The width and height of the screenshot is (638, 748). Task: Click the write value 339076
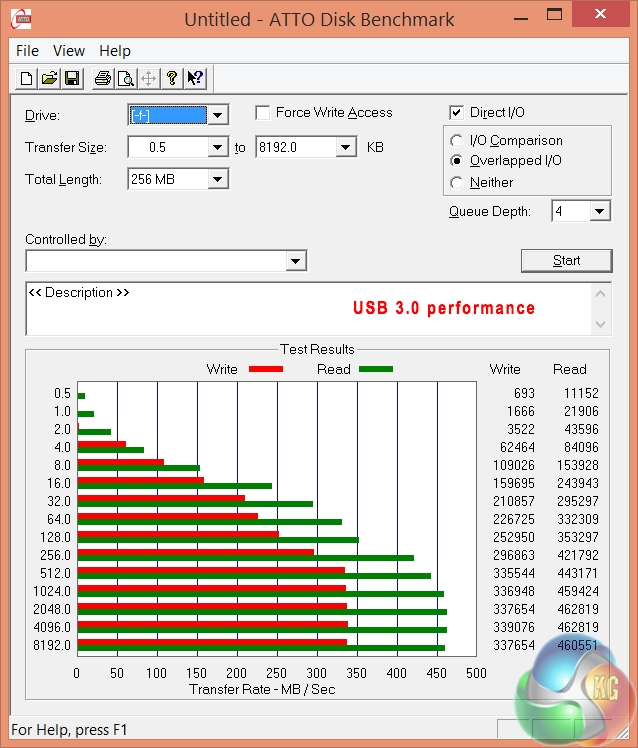514,627
